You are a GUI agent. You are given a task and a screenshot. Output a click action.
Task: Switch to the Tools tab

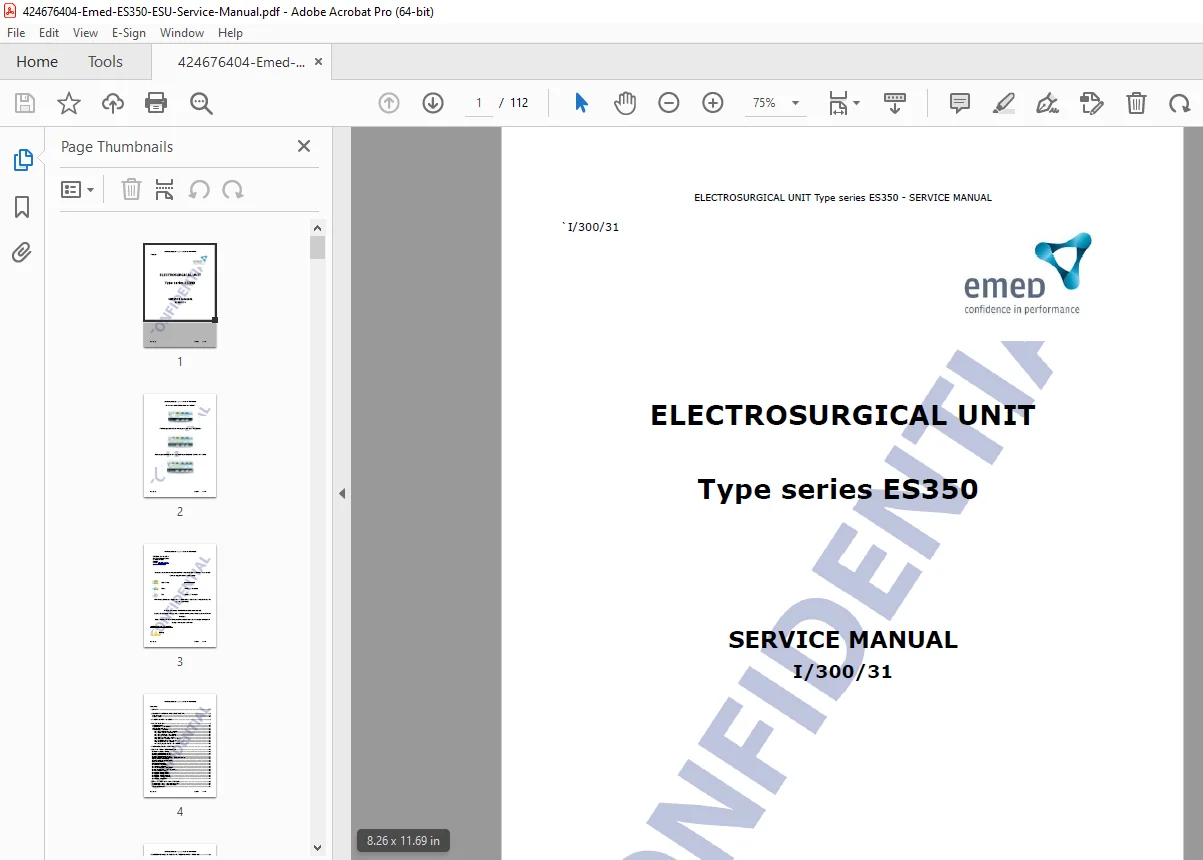tap(105, 62)
